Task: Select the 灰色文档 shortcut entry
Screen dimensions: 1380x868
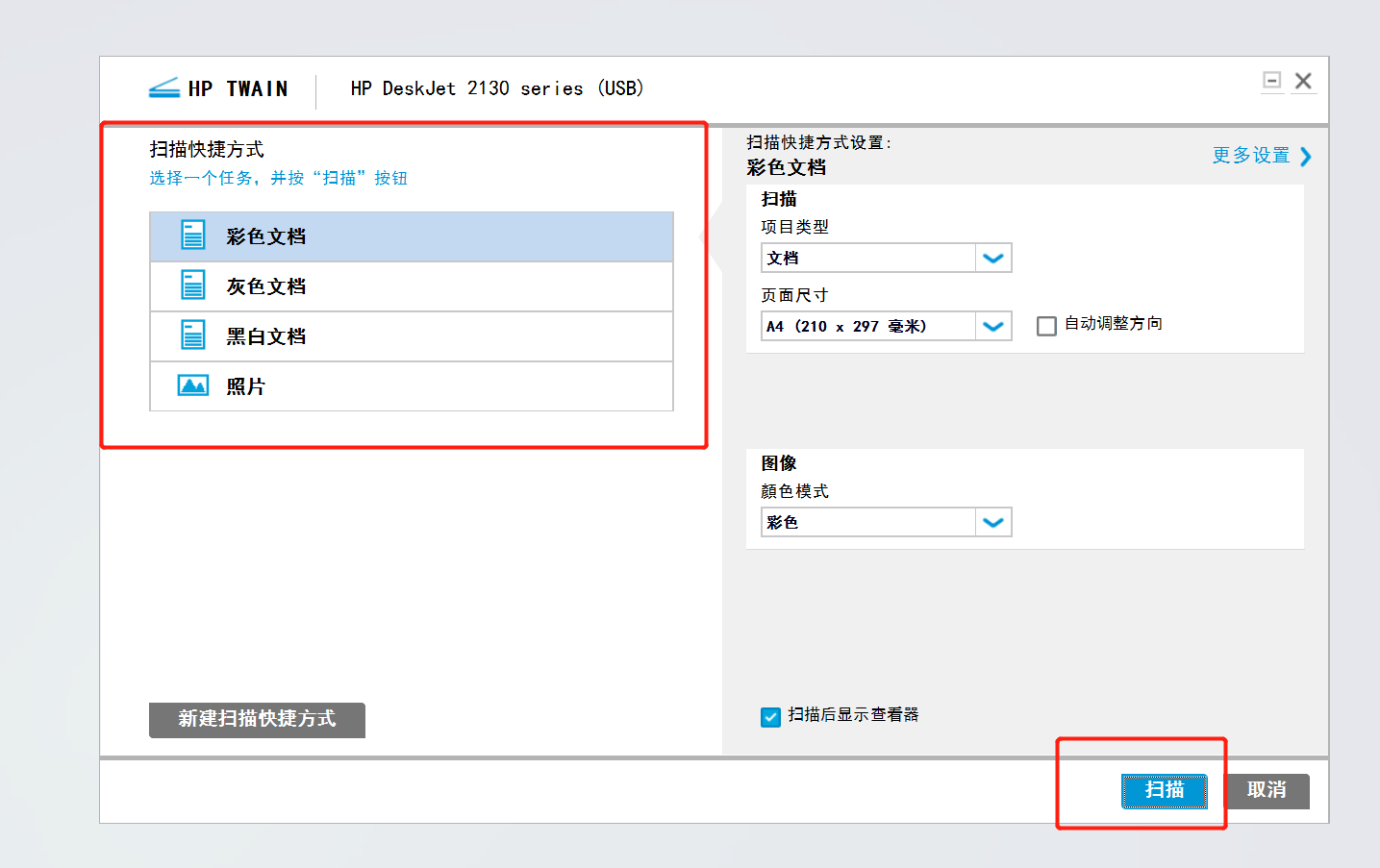Action: pos(412,286)
